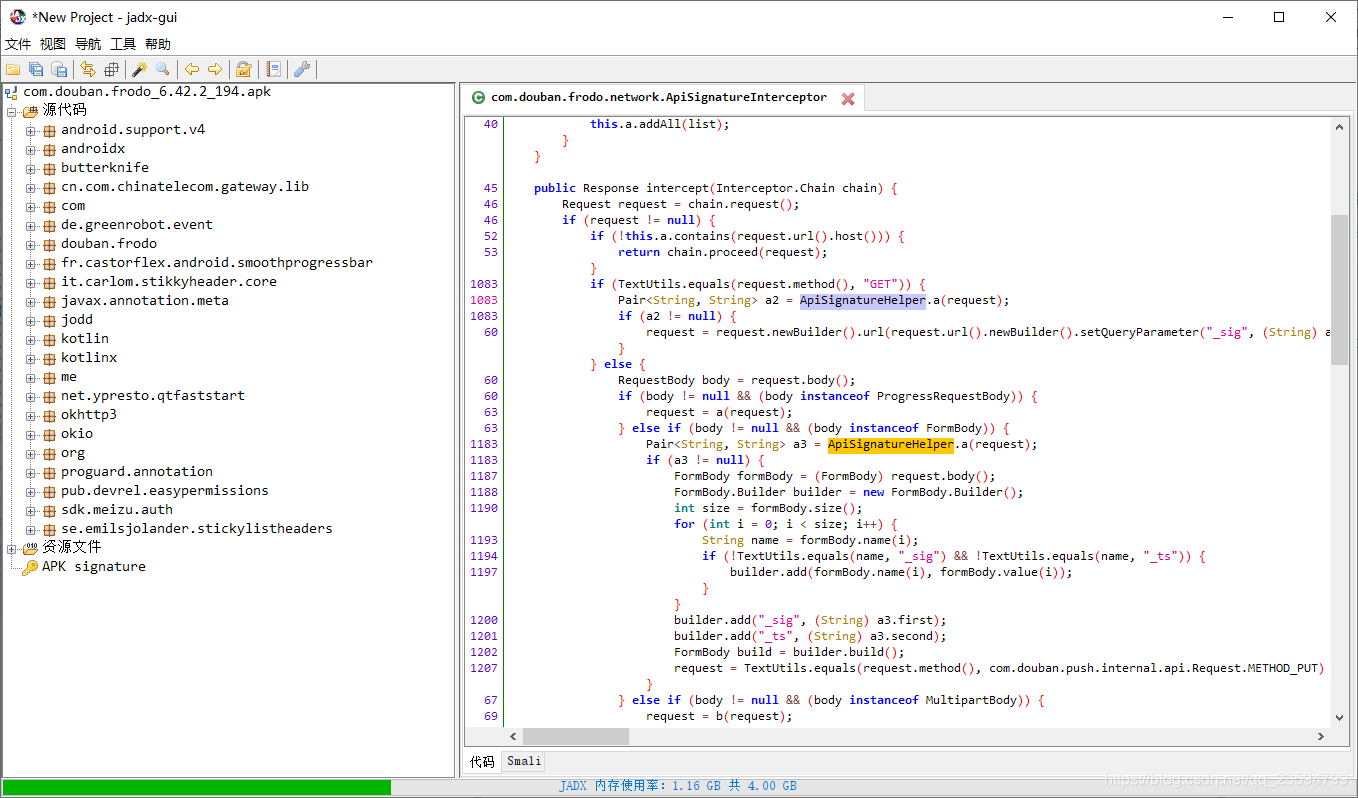Screen dimensions: 1358x798
Task: Expand the douban.frodo package node
Action: click(x=31, y=244)
